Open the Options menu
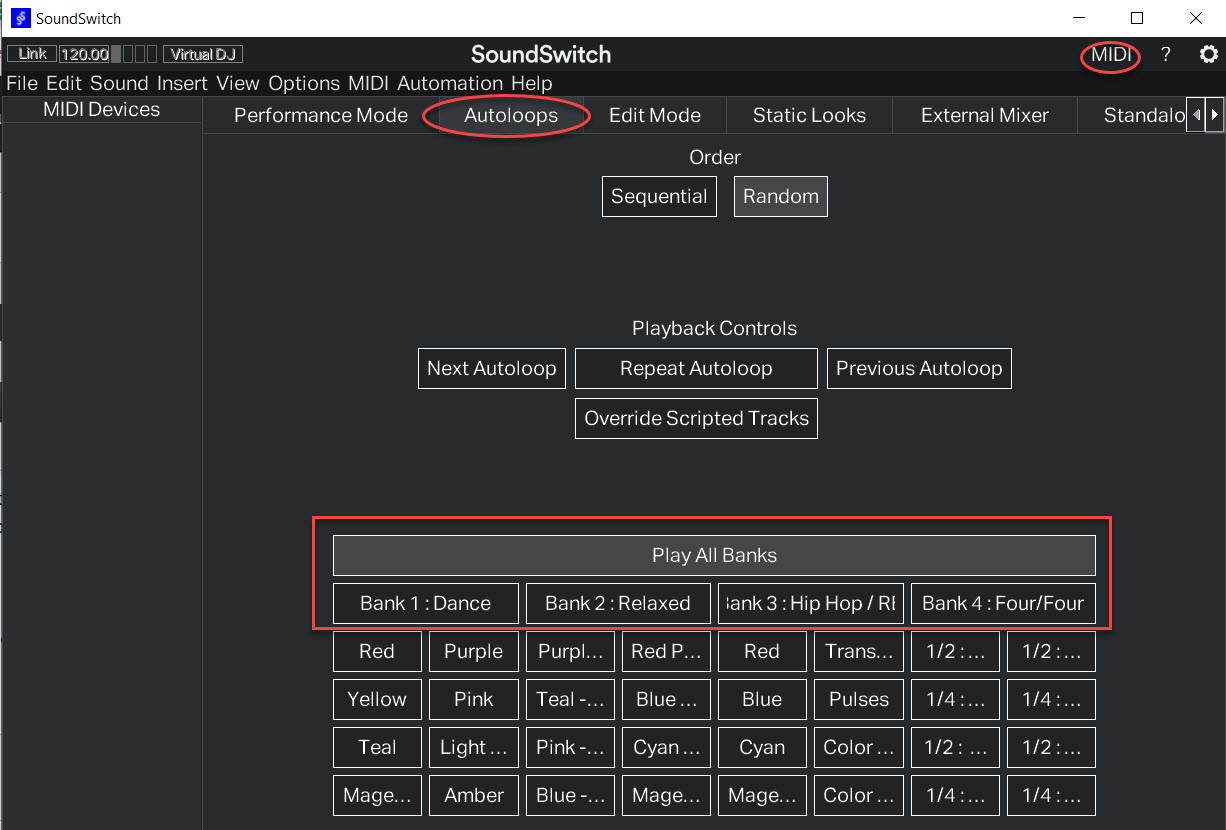1226x830 pixels. pos(304,83)
